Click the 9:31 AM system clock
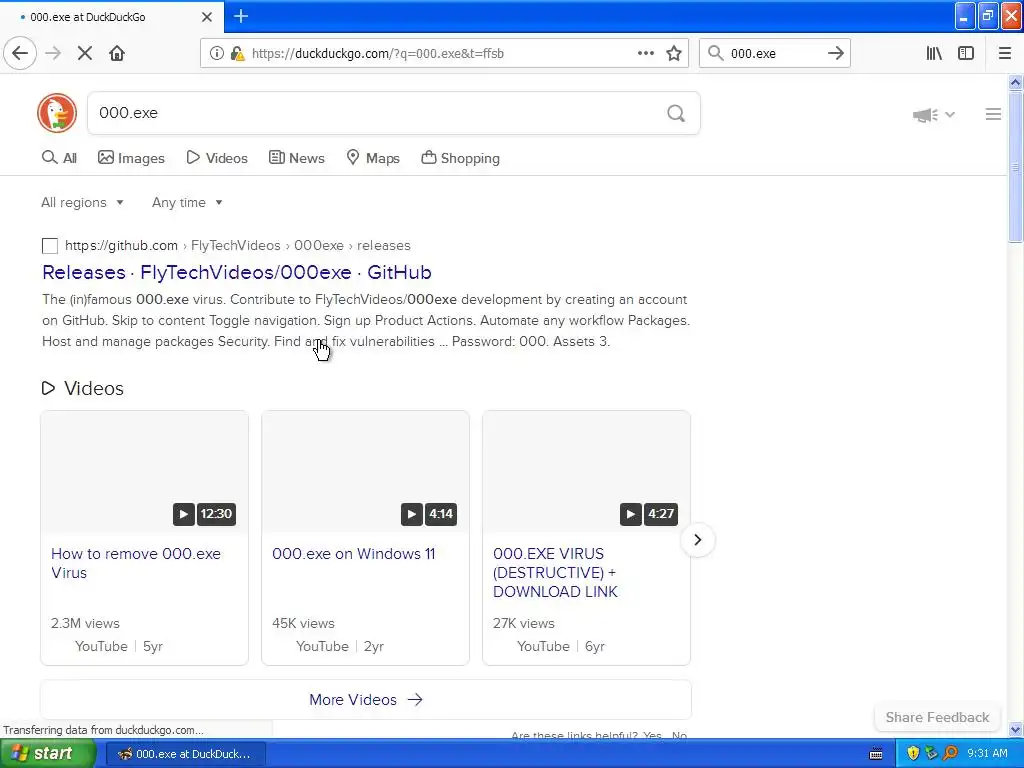 (x=987, y=754)
